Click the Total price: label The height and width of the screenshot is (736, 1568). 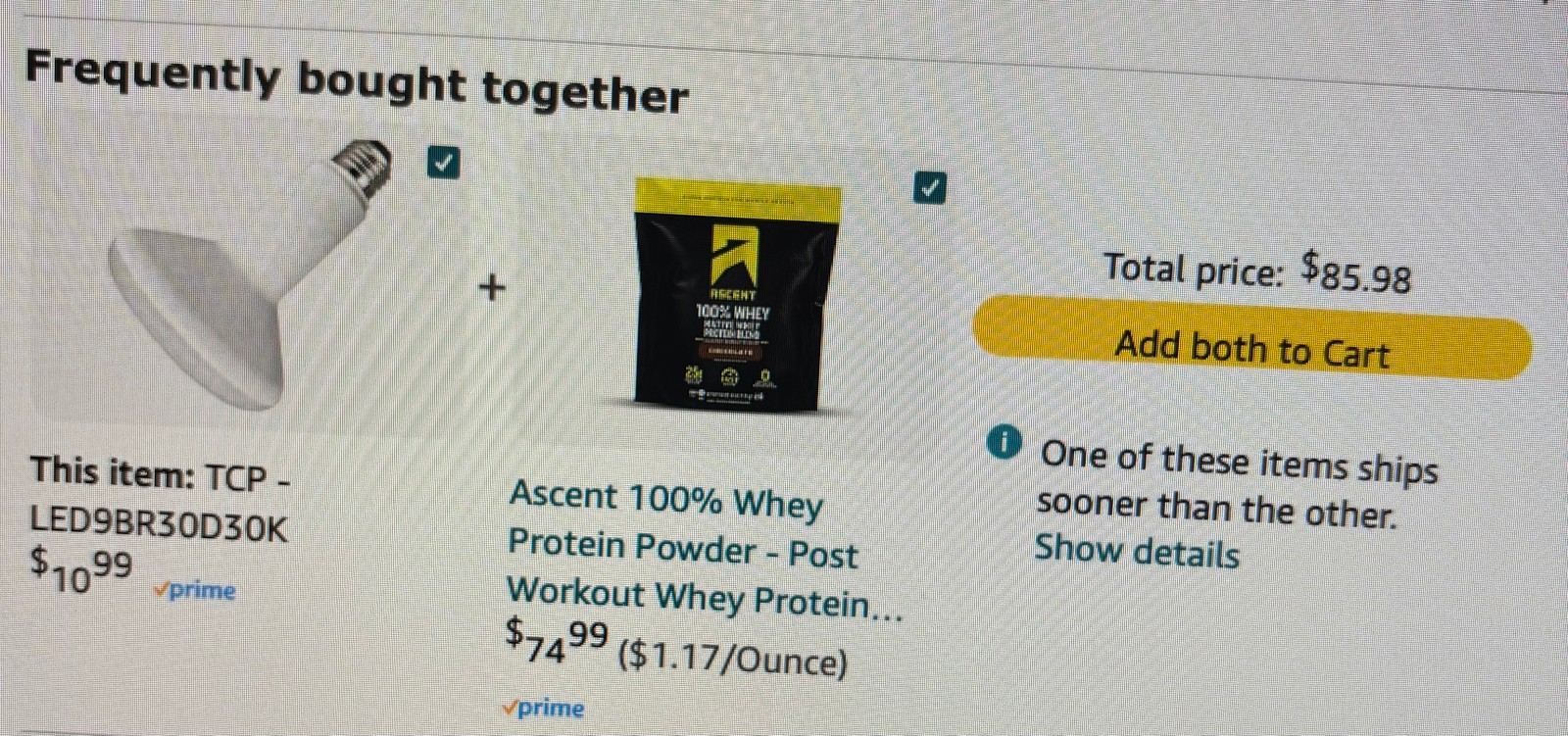coord(1193,268)
